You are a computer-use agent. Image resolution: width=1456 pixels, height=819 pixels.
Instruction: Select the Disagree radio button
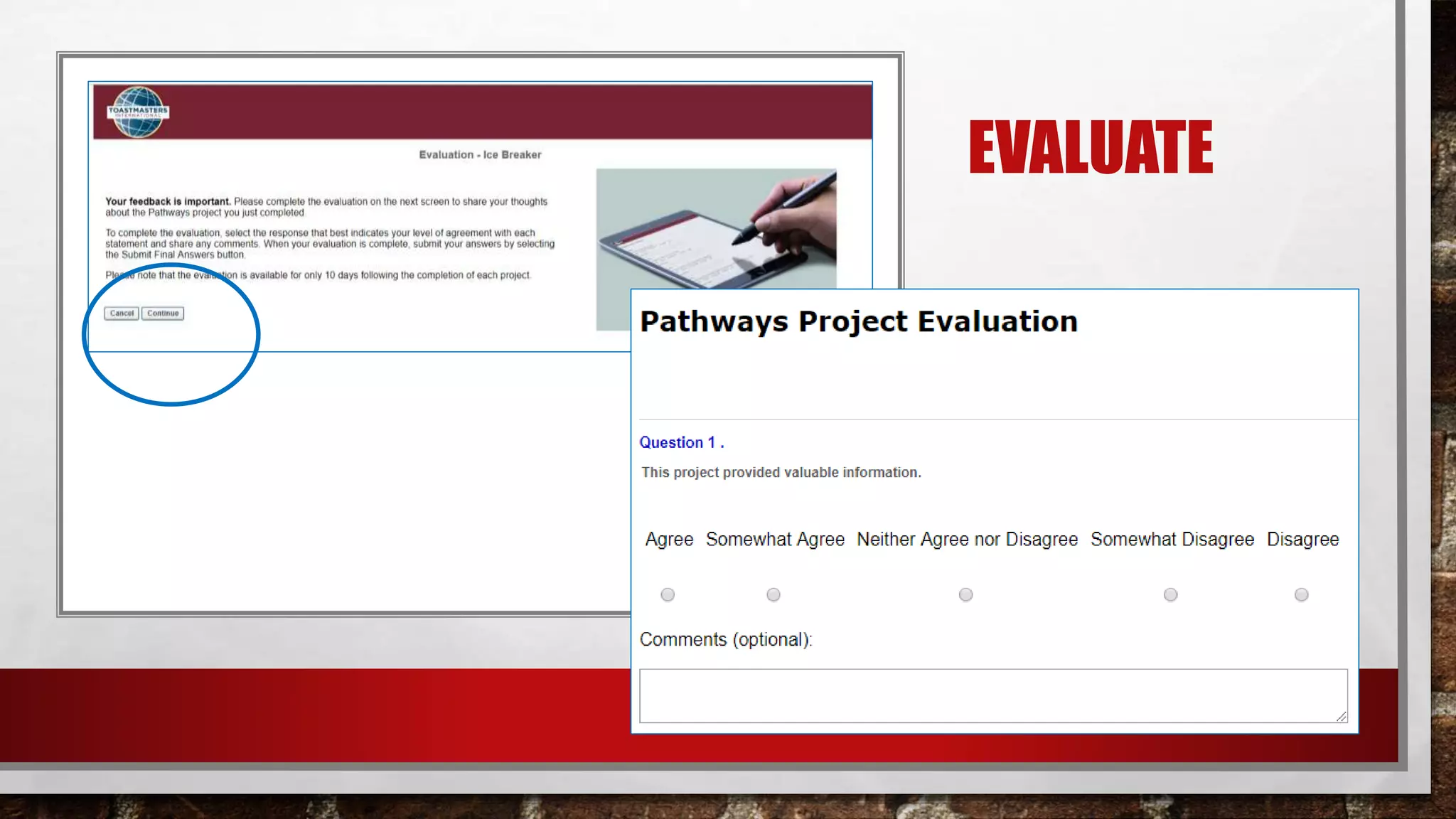(1301, 594)
